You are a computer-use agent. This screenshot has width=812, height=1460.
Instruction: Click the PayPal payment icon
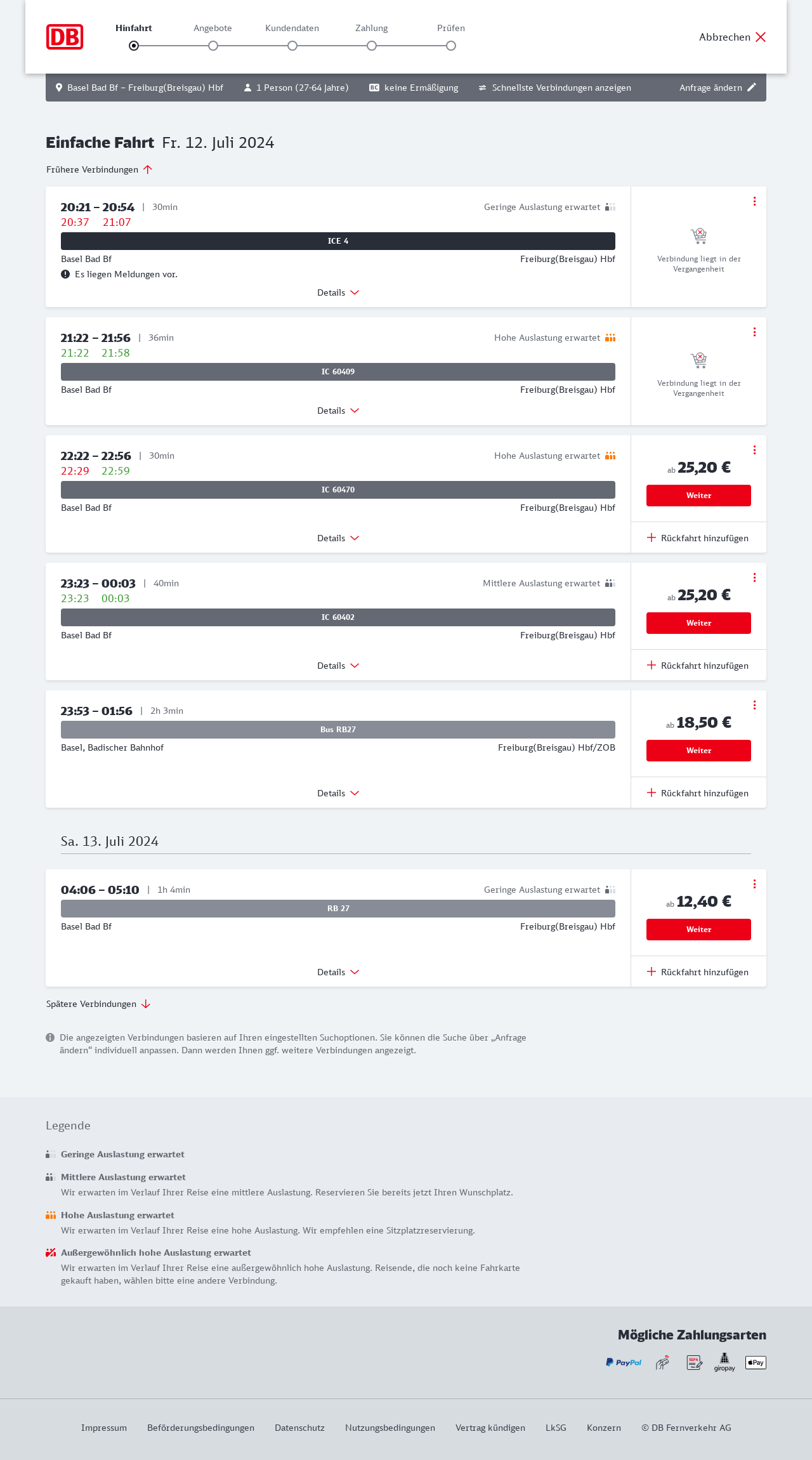(624, 1362)
